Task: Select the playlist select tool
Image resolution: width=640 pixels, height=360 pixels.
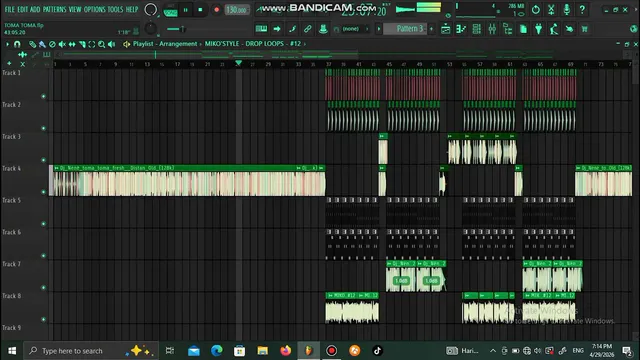Action: [x=92, y=44]
